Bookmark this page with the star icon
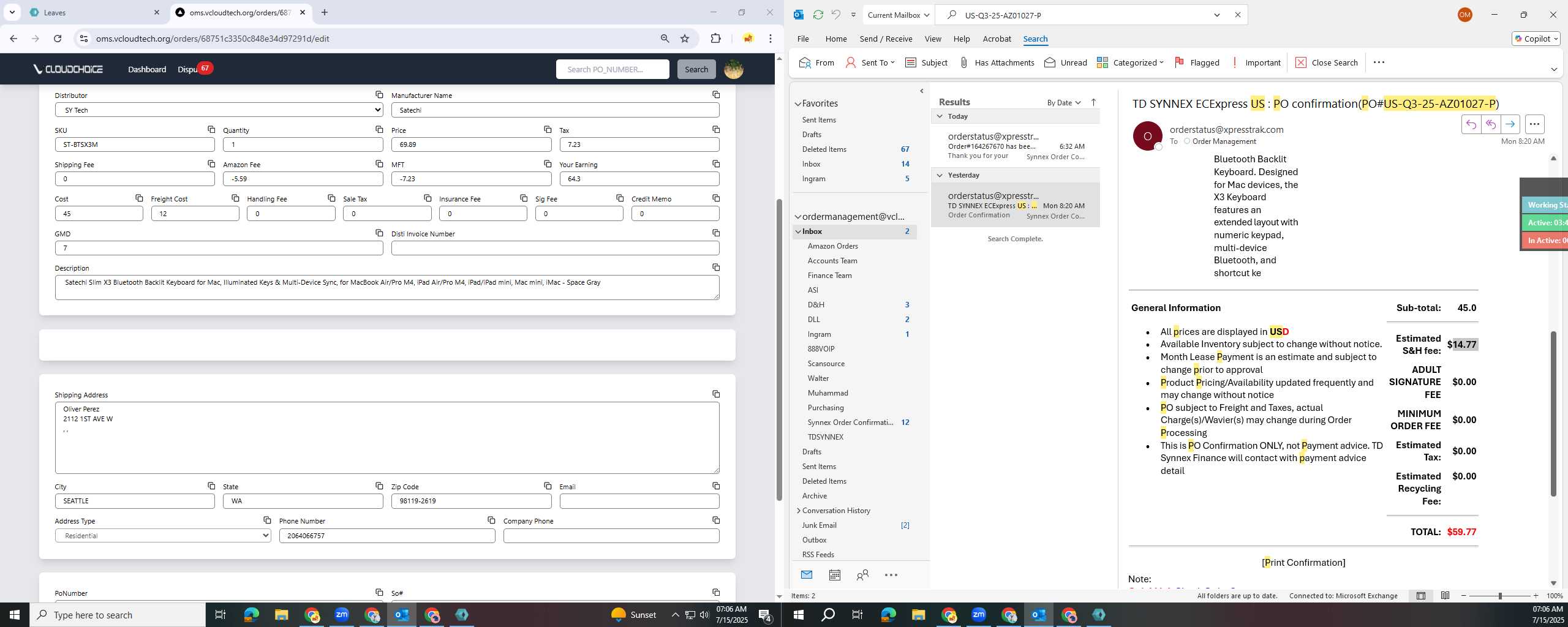Viewport: 1568px width, 627px height. coord(685,39)
